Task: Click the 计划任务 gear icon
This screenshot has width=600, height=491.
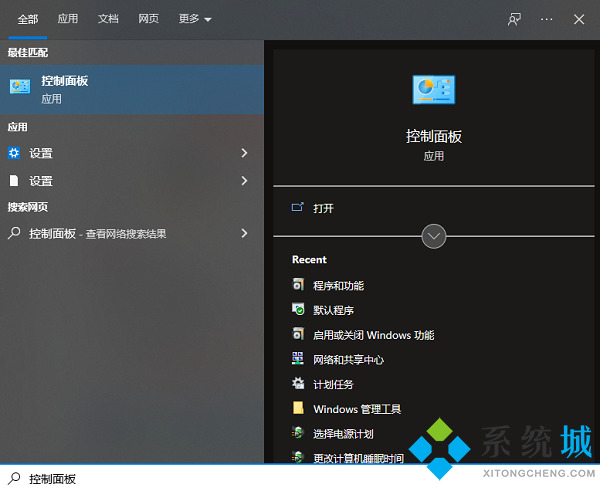Action: (x=298, y=383)
